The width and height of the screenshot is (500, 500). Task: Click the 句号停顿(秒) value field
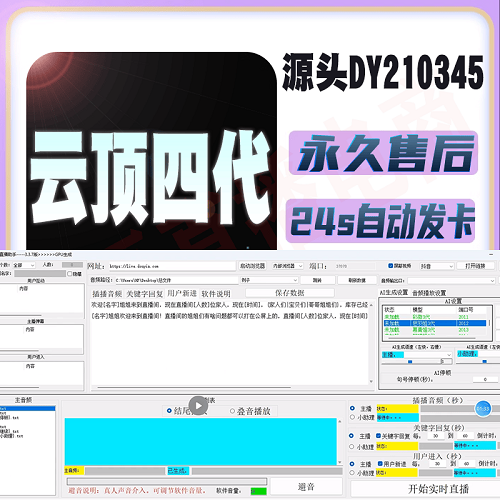pos(485,379)
